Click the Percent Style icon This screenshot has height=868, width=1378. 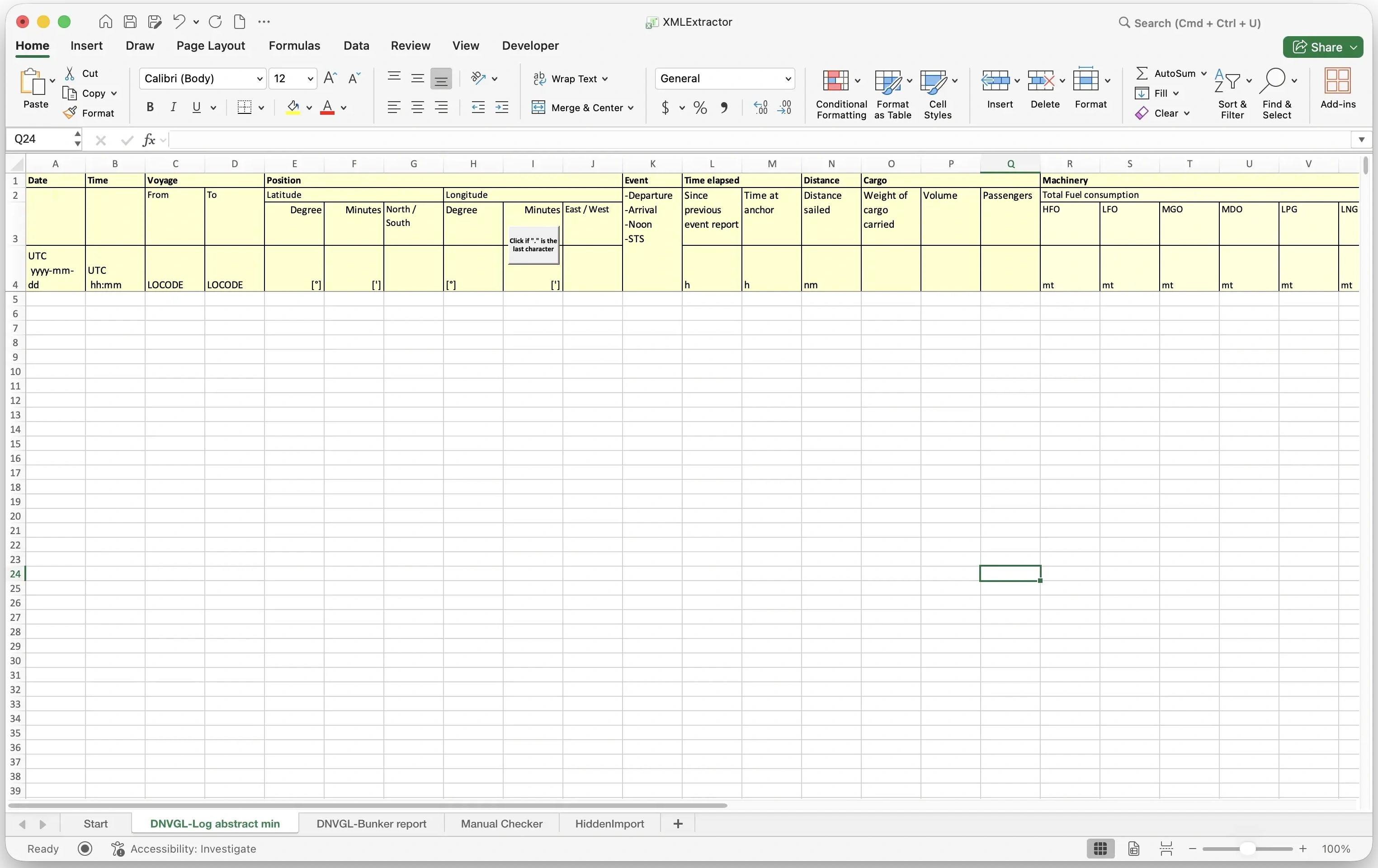[x=700, y=107]
